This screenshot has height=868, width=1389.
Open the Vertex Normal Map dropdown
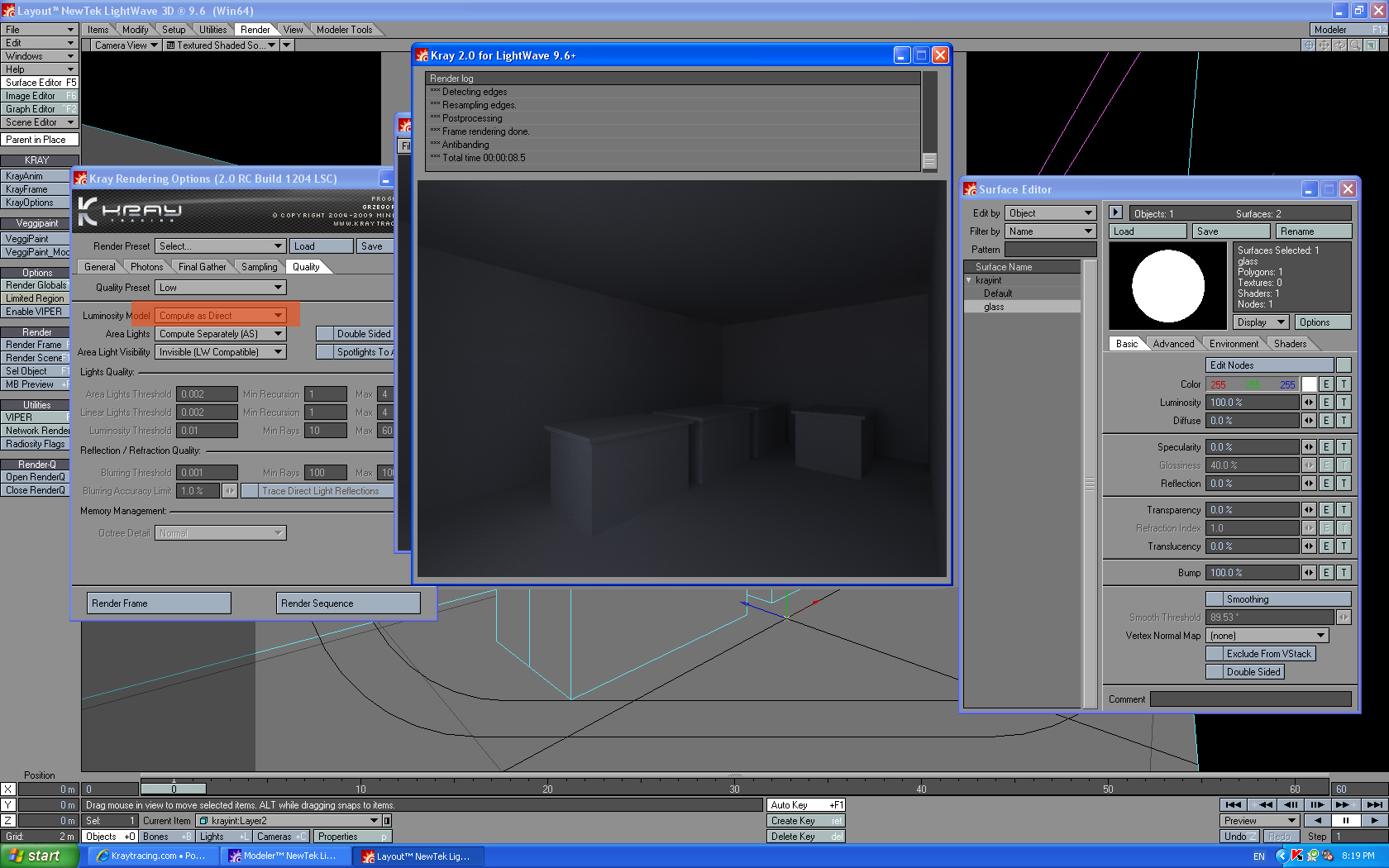tap(1267, 636)
